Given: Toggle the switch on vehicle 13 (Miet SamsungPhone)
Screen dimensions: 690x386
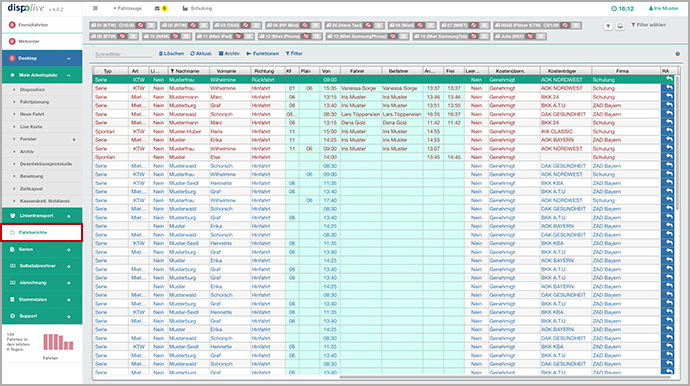Looking at the screenshot, I should pos(403,36).
